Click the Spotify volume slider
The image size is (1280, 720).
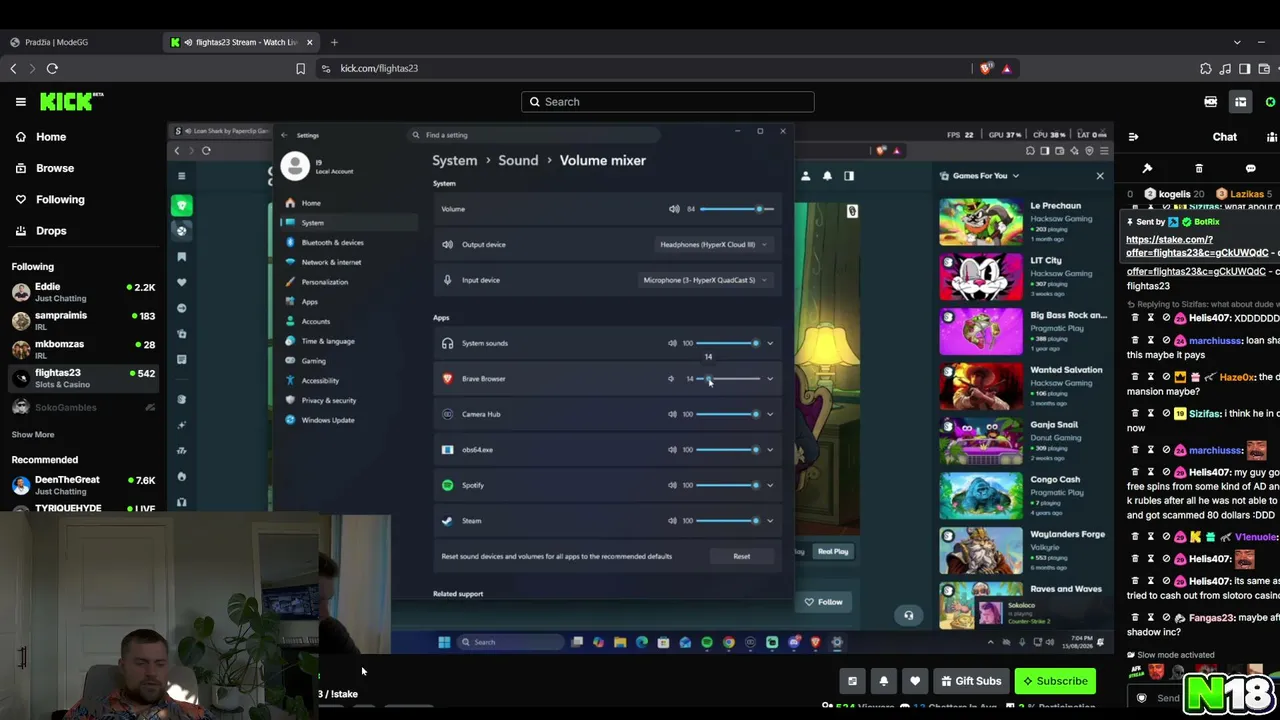[729, 485]
